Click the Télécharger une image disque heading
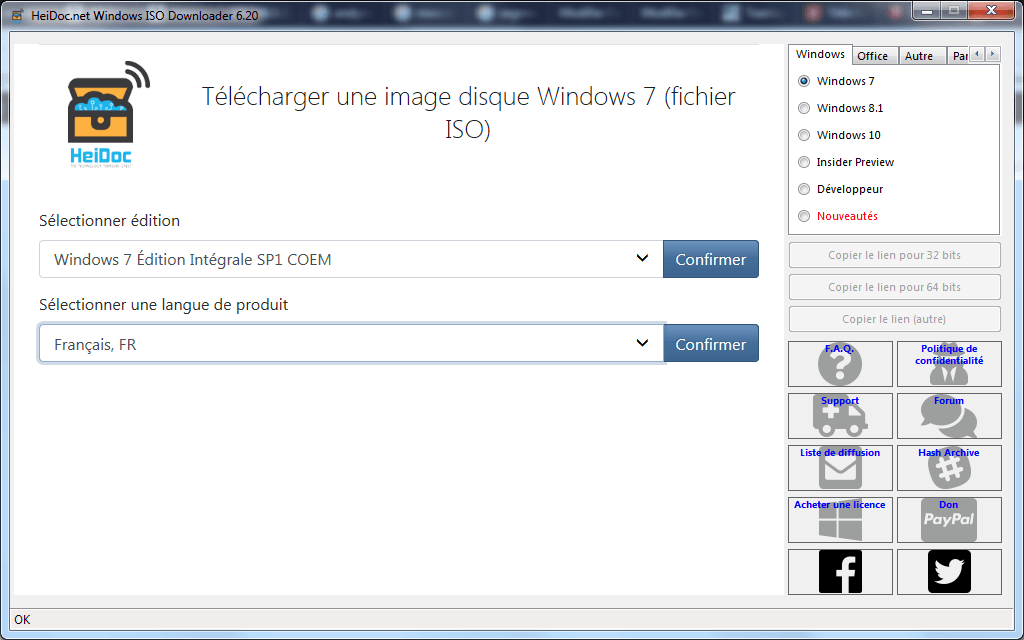The height and width of the screenshot is (640, 1024). pos(468,113)
